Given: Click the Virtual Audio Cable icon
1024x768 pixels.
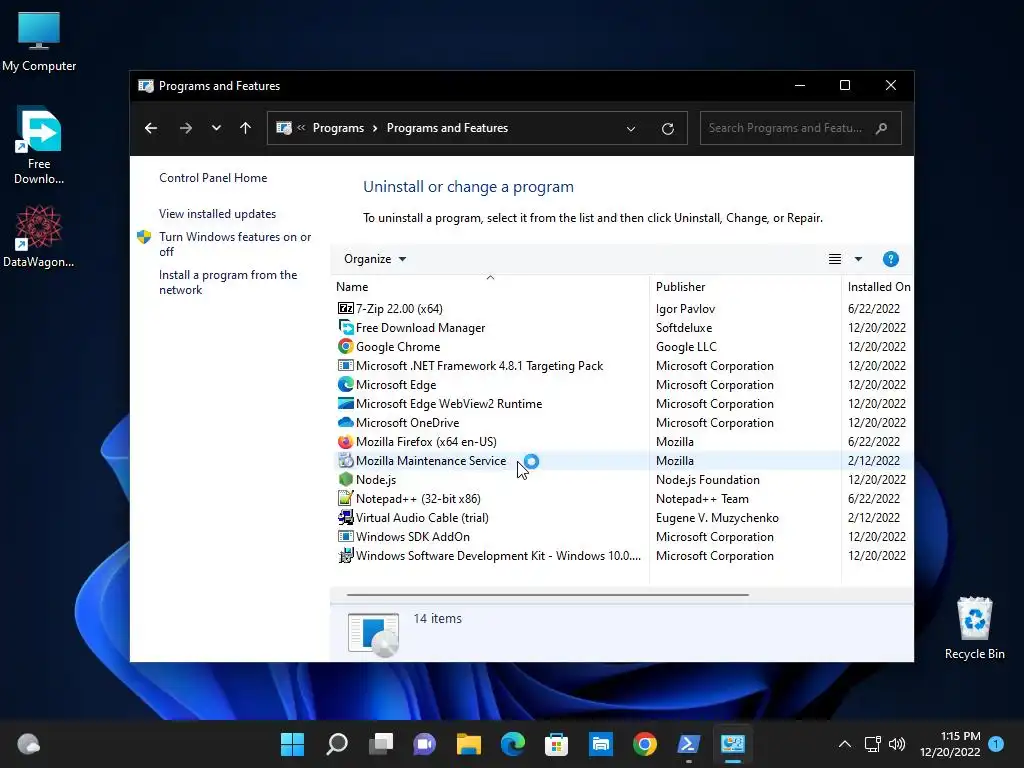Looking at the screenshot, I should (x=345, y=517).
